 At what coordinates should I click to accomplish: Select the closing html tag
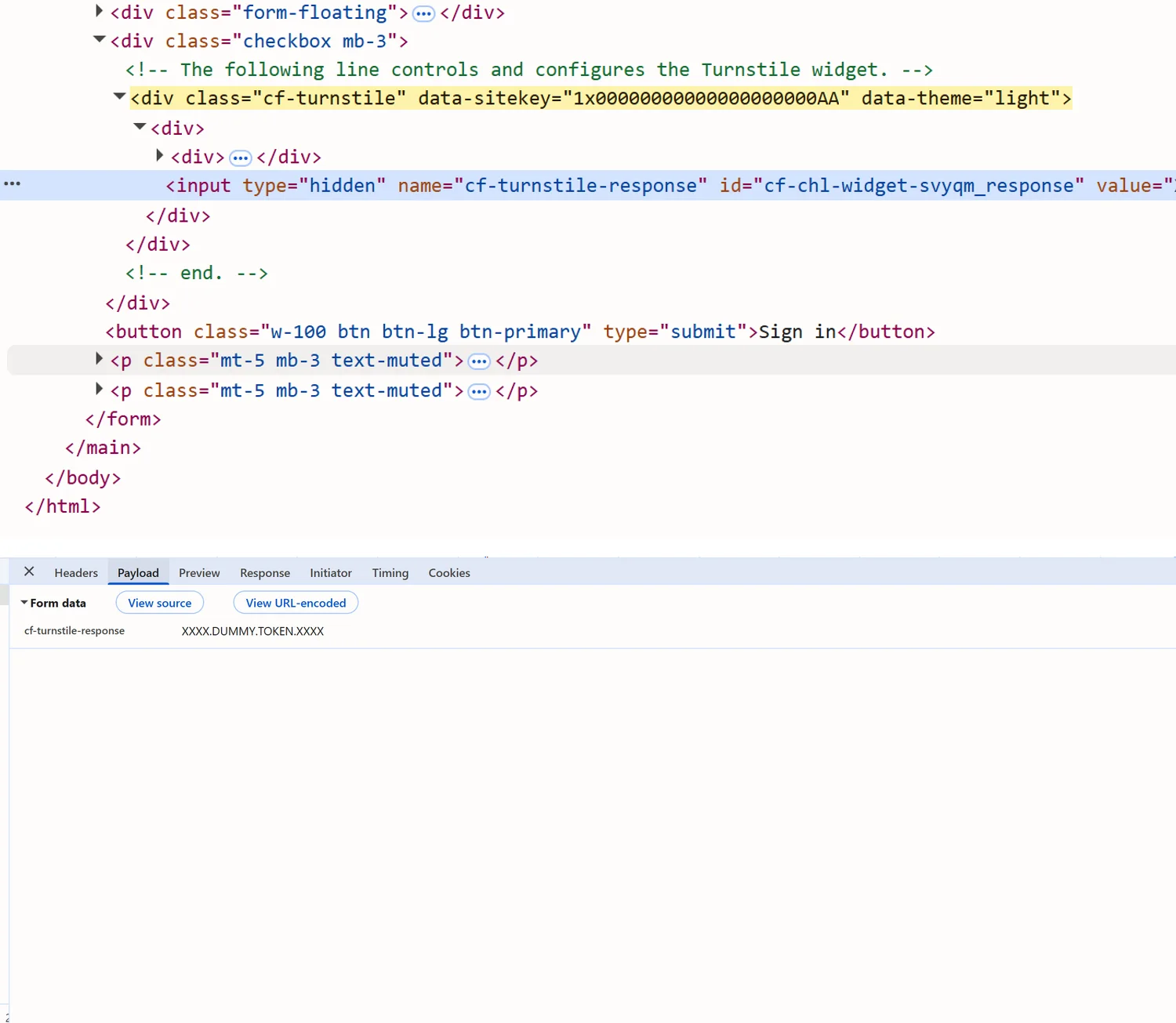63,507
